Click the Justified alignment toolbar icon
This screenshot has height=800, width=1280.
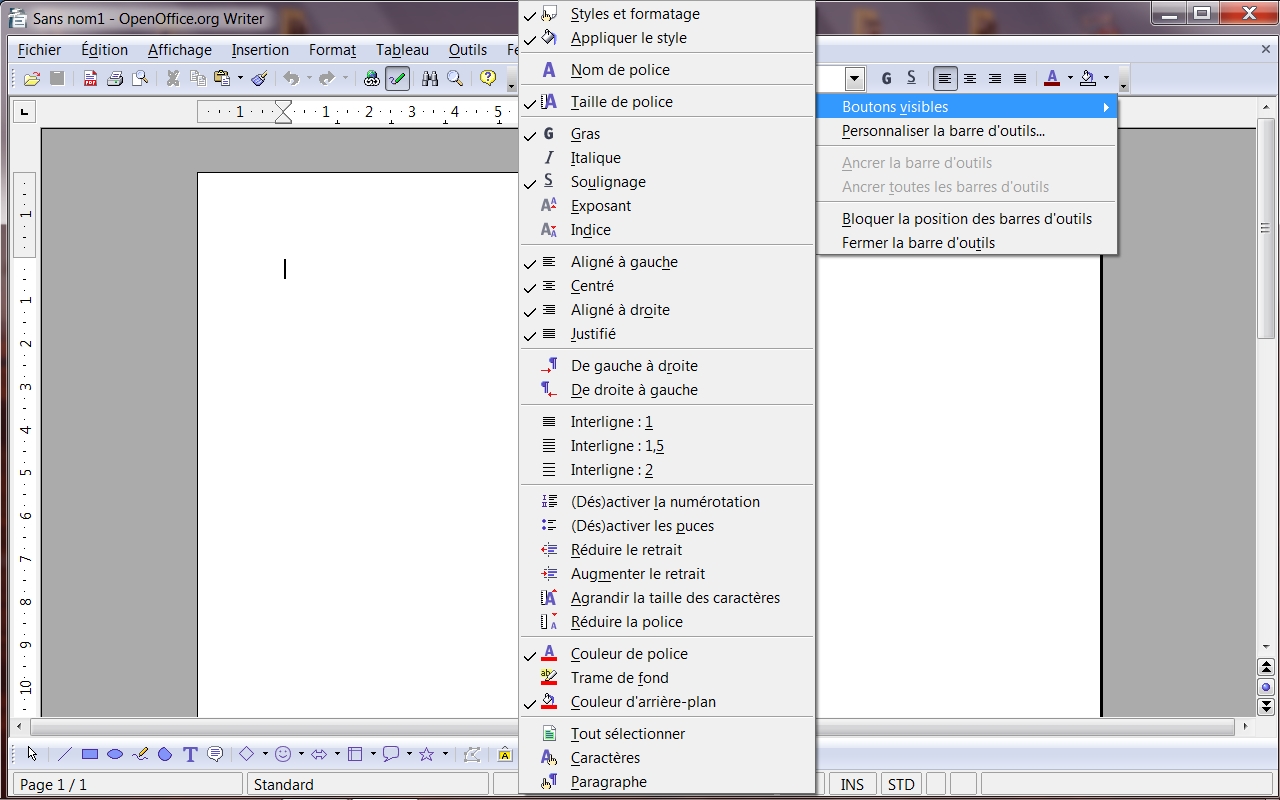pos(1020,78)
